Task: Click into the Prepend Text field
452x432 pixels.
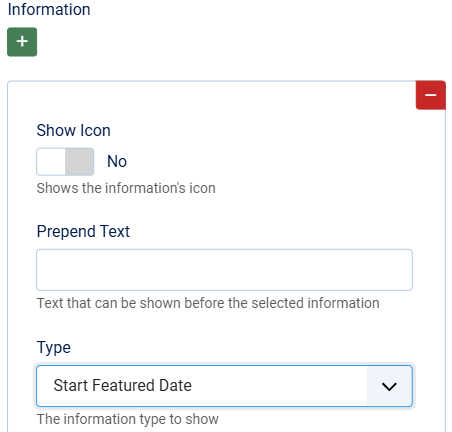Action: pos(224,270)
